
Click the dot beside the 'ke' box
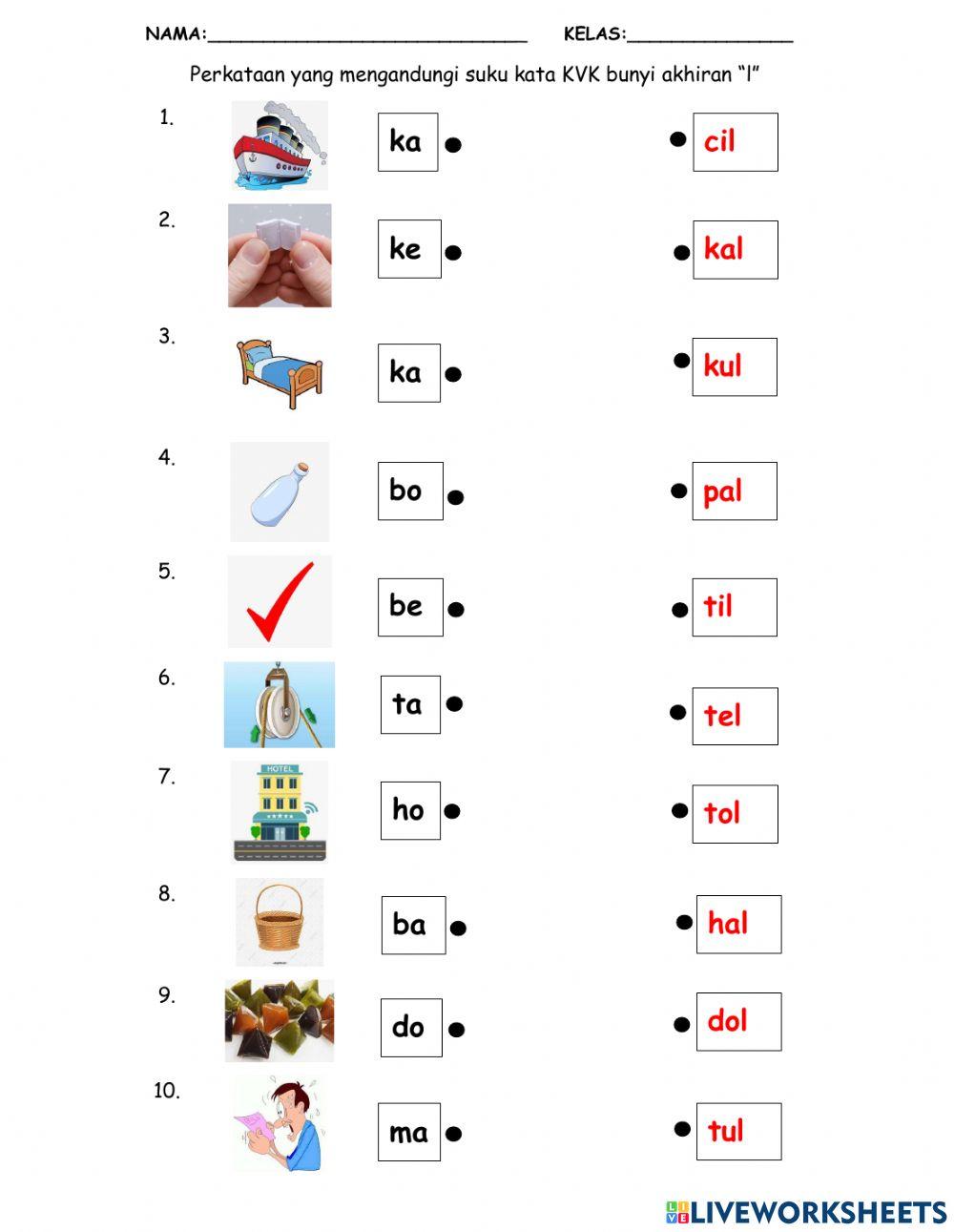454,253
